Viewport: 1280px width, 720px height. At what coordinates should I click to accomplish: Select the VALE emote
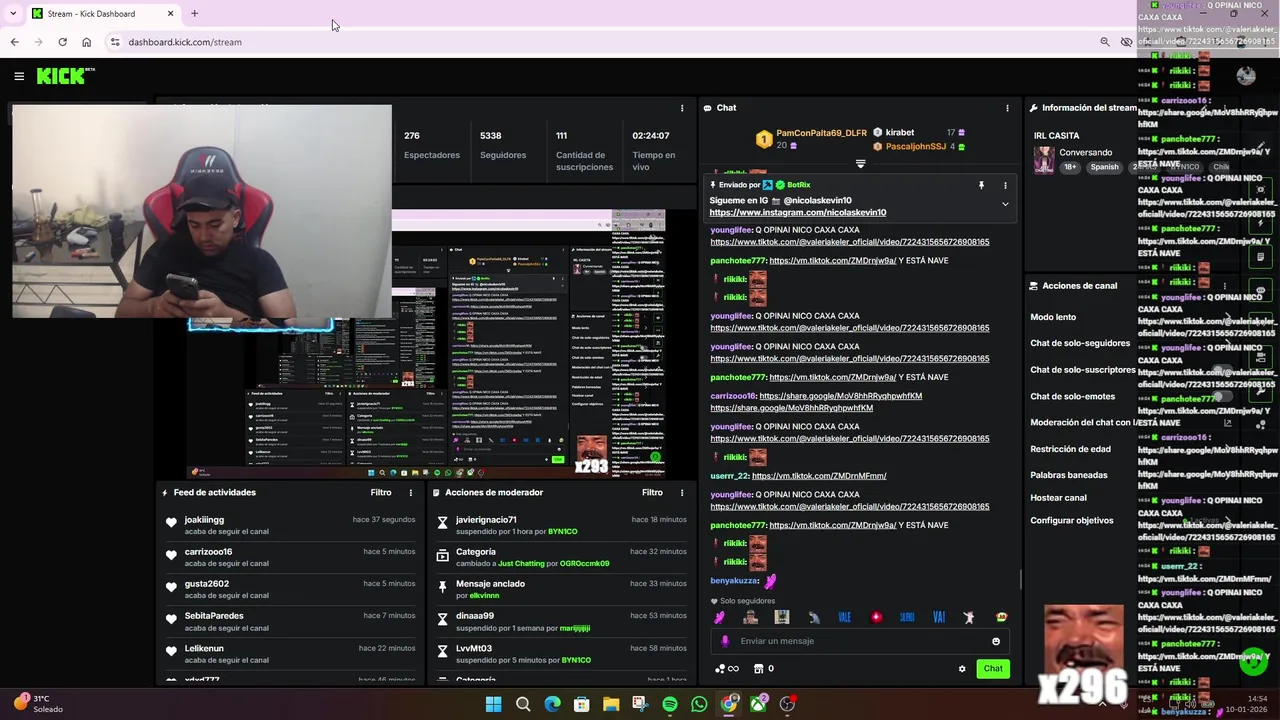[845, 617]
